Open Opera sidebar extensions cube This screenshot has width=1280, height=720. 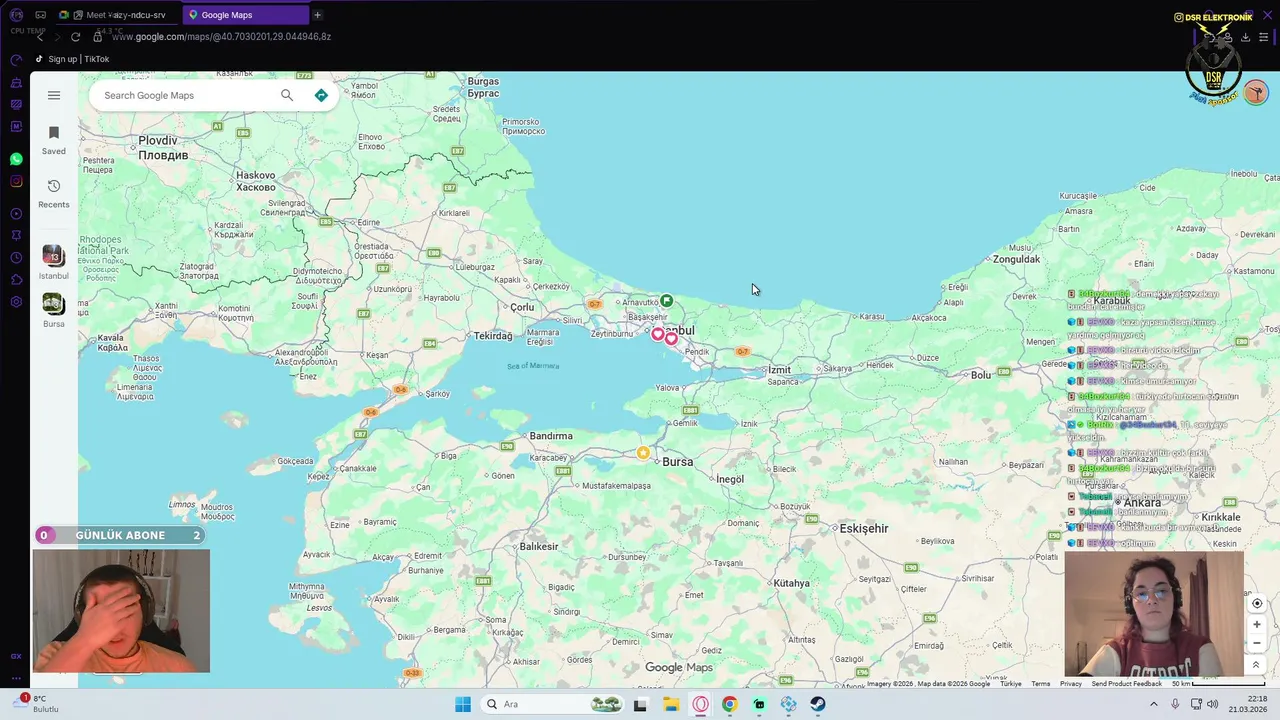point(16,280)
